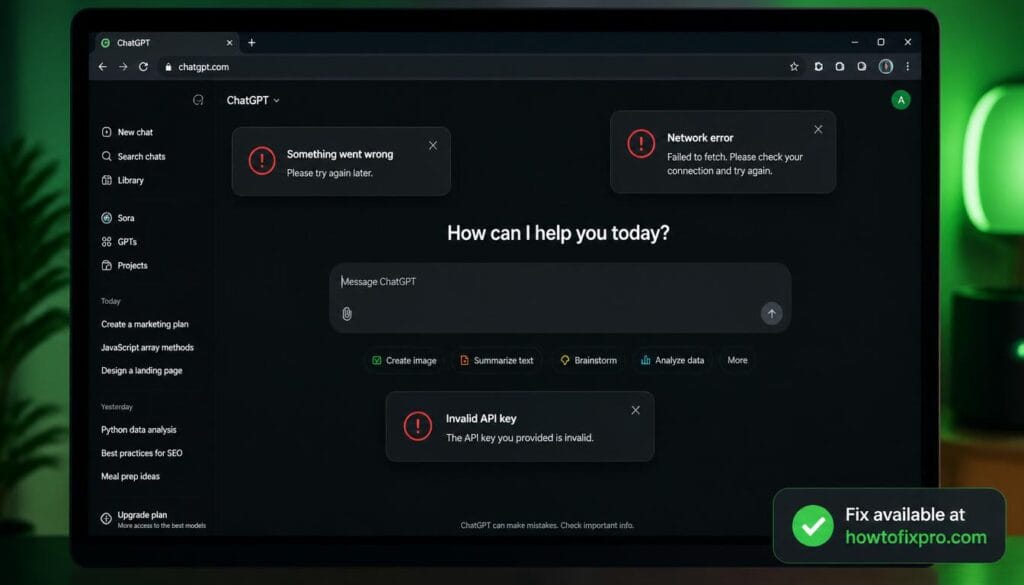Click the second extension icon in toolbar

point(840,67)
